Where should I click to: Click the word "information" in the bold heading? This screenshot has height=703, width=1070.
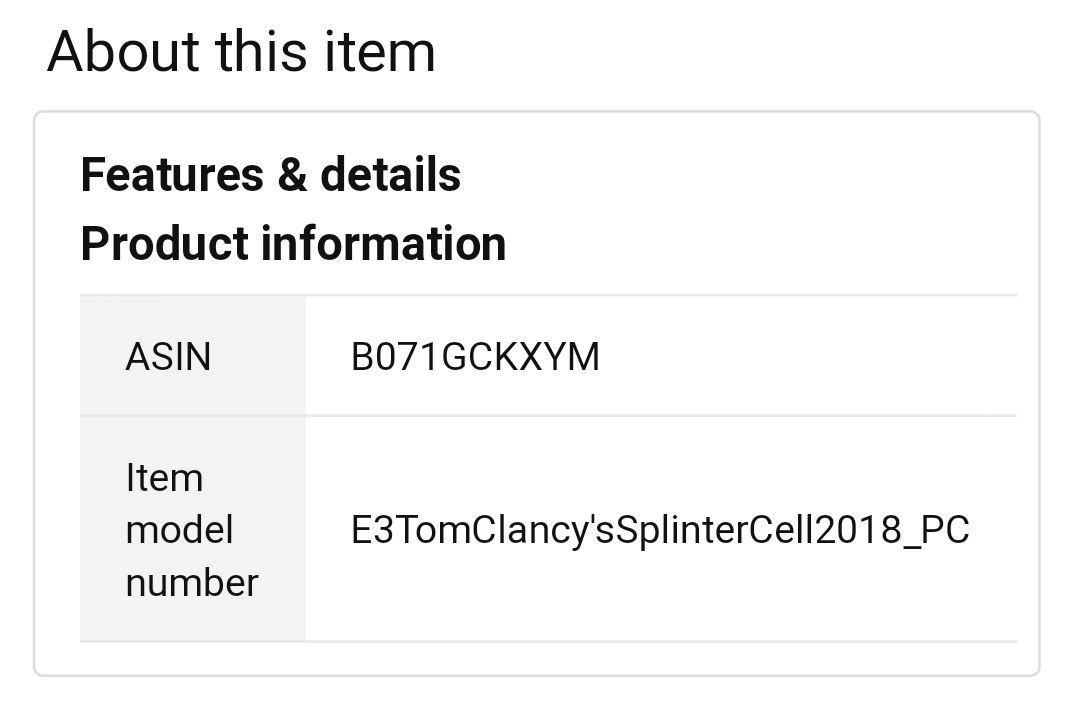384,244
